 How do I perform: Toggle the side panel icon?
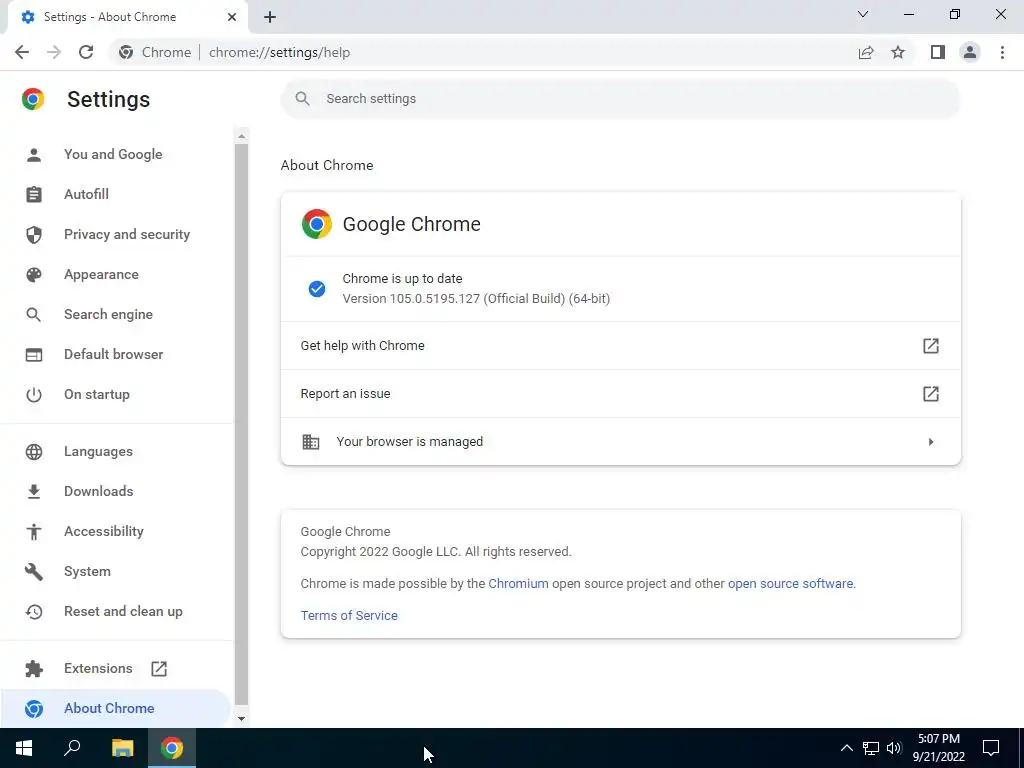(x=938, y=52)
